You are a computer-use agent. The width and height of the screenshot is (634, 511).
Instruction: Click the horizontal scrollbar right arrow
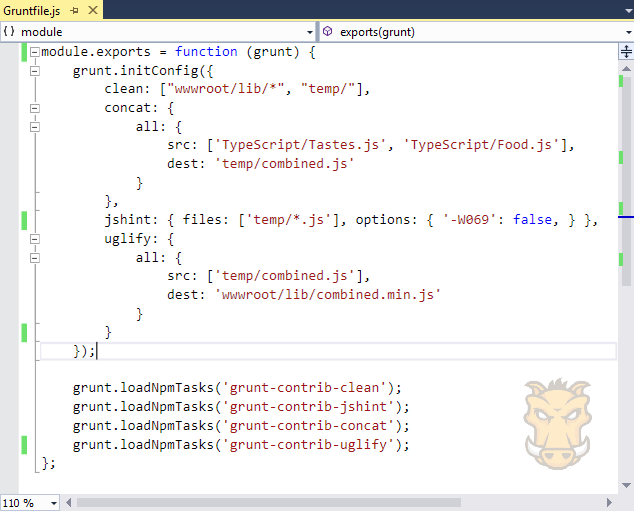click(x=609, y=503)
